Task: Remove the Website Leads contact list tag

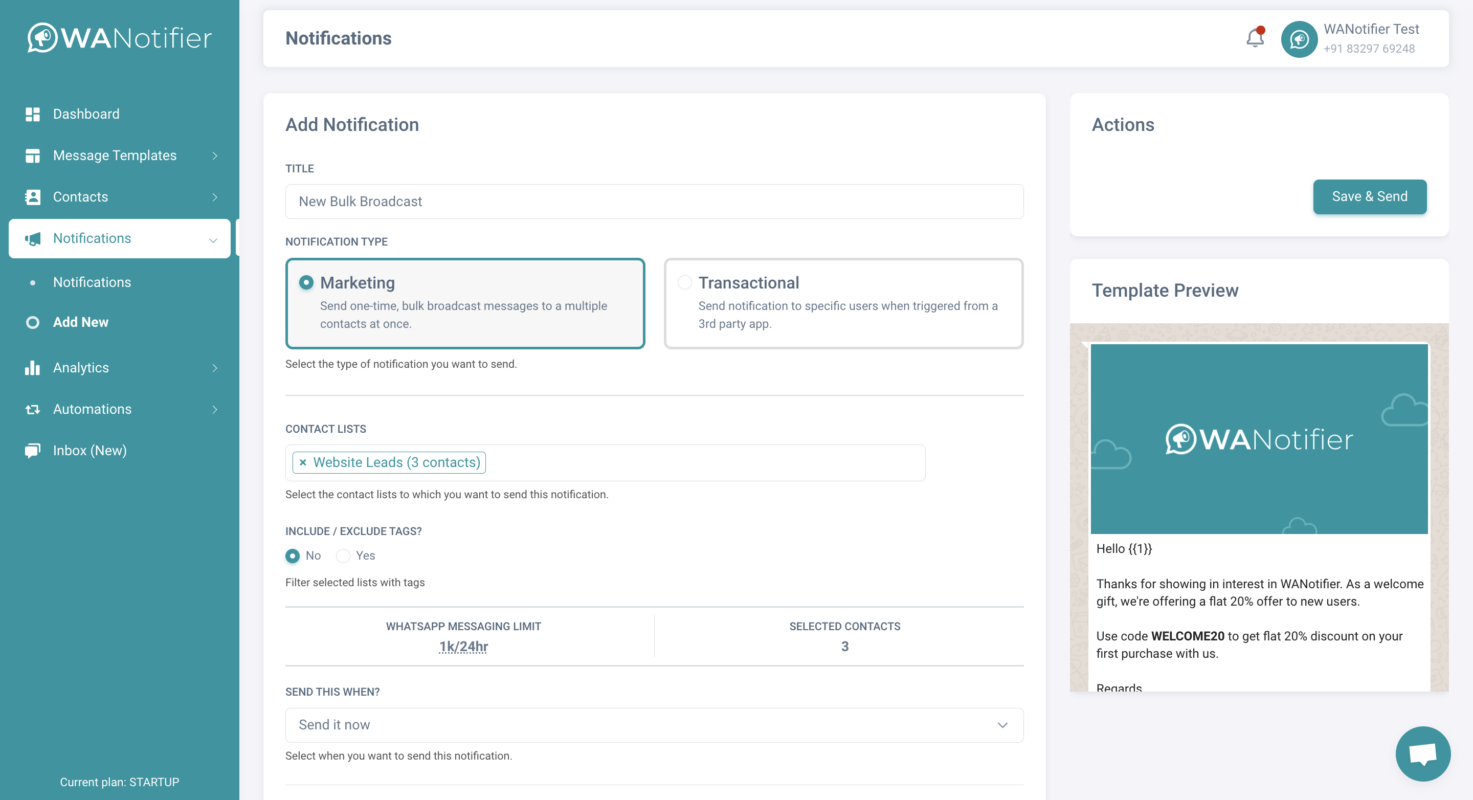Action: click(x=303, y=463)
